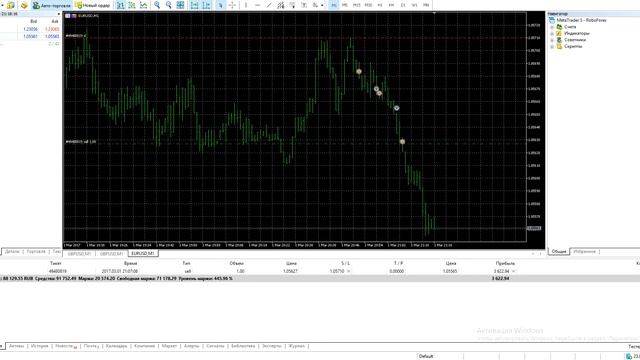Screen dimensions: 640x360
Task: Select the H1 timeframe button
Action: click(380, 5)
